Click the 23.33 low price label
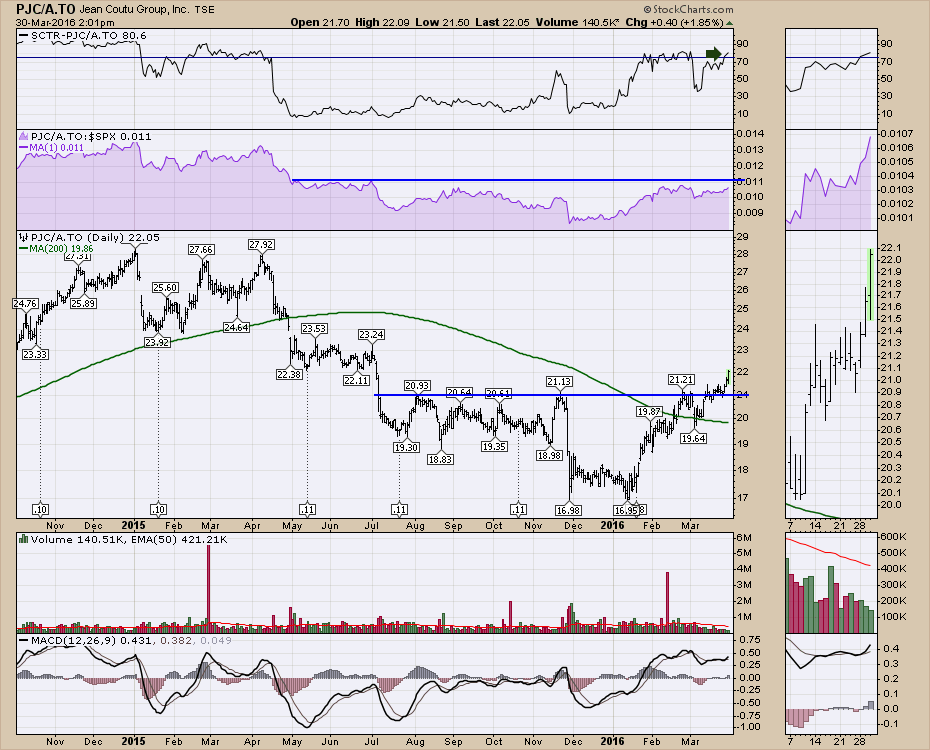The height and width of the screenshot is (750, 930). click(x=36, y=354)
